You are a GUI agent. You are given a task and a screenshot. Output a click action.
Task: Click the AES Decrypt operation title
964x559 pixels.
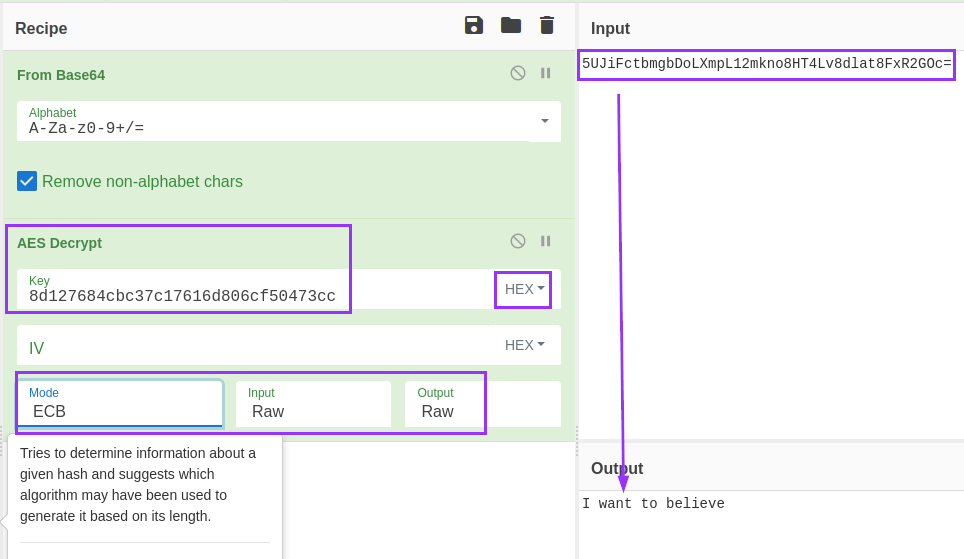tap(60, 243)
